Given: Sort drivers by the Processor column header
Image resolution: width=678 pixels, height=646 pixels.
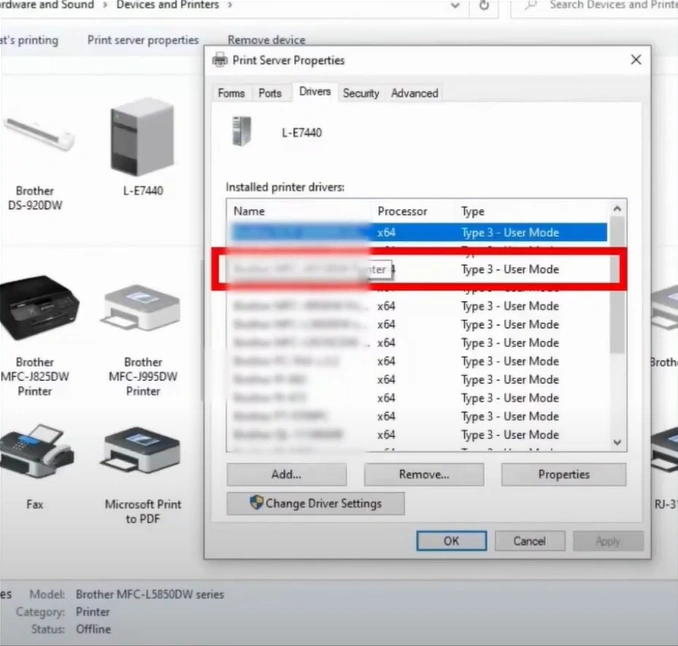Looking at the screenshot, I should click(x=402, y=211).
